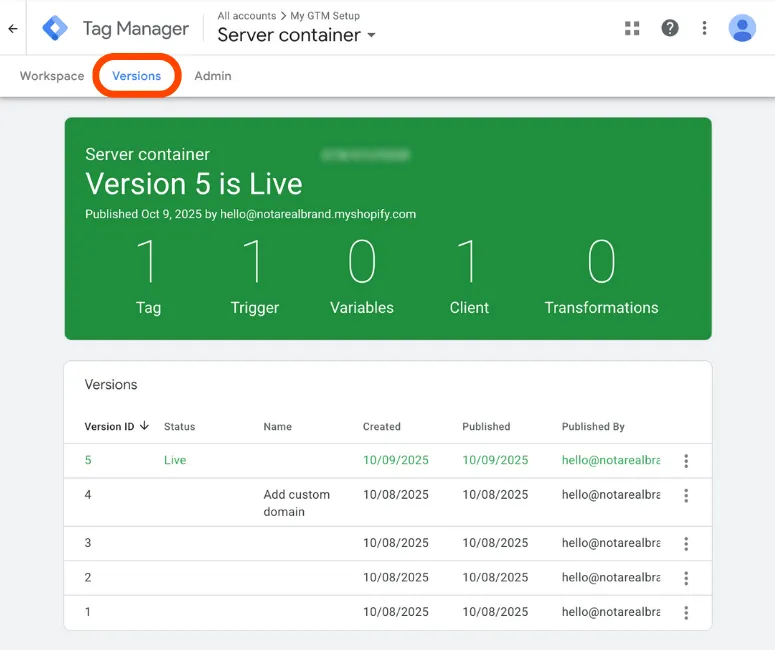Screen dimensions: 775x650
Task: Sort by the Version ID column header
Action: (109, 427)
